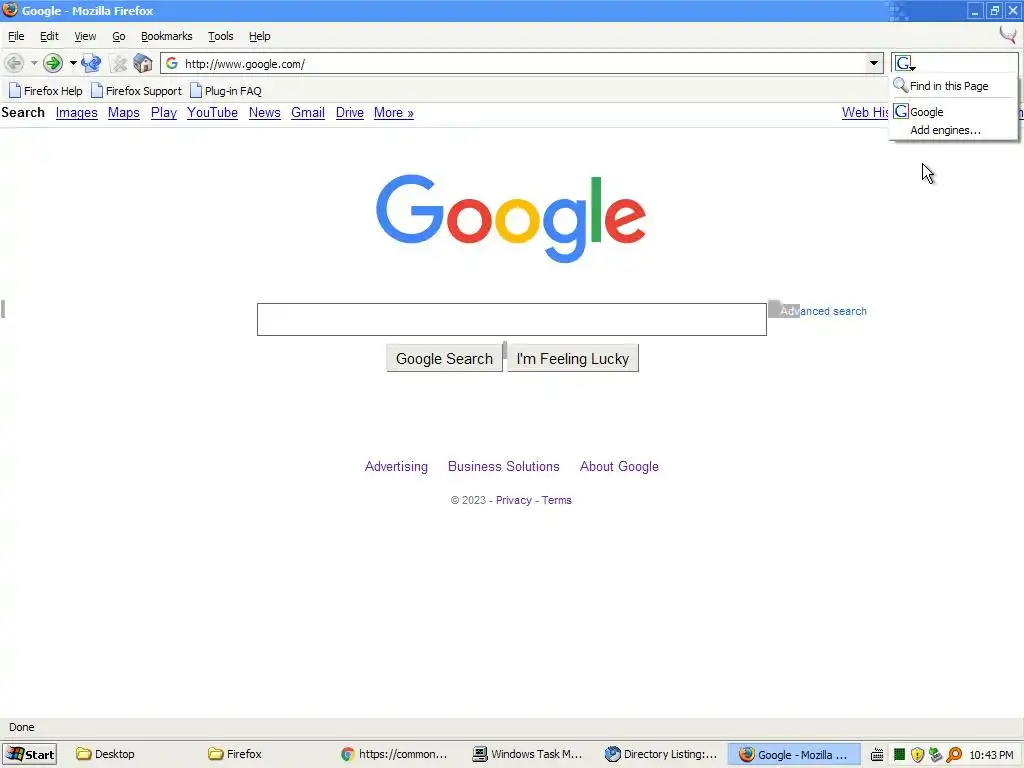Click the Back arrow toolbar button
The width and height of the screenshot is (1024, 768).
(14, 63)
